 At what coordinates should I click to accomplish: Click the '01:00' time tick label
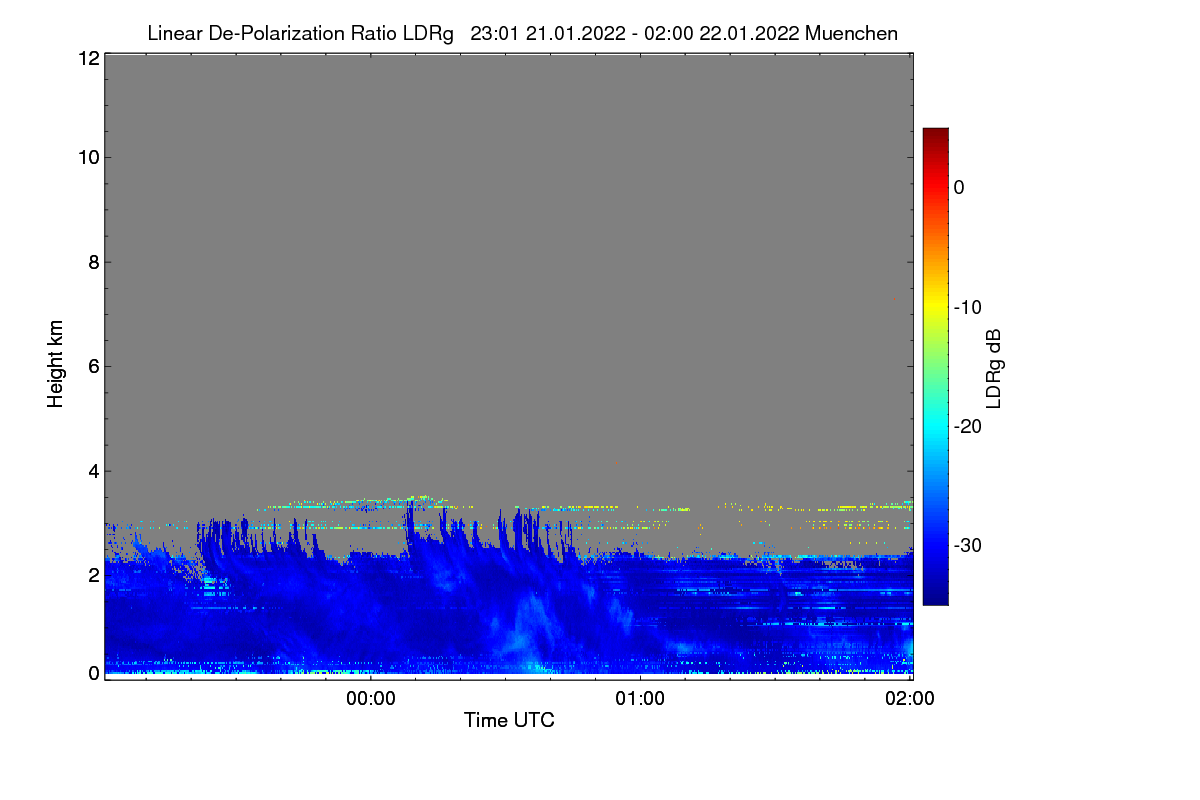point(641,699)
